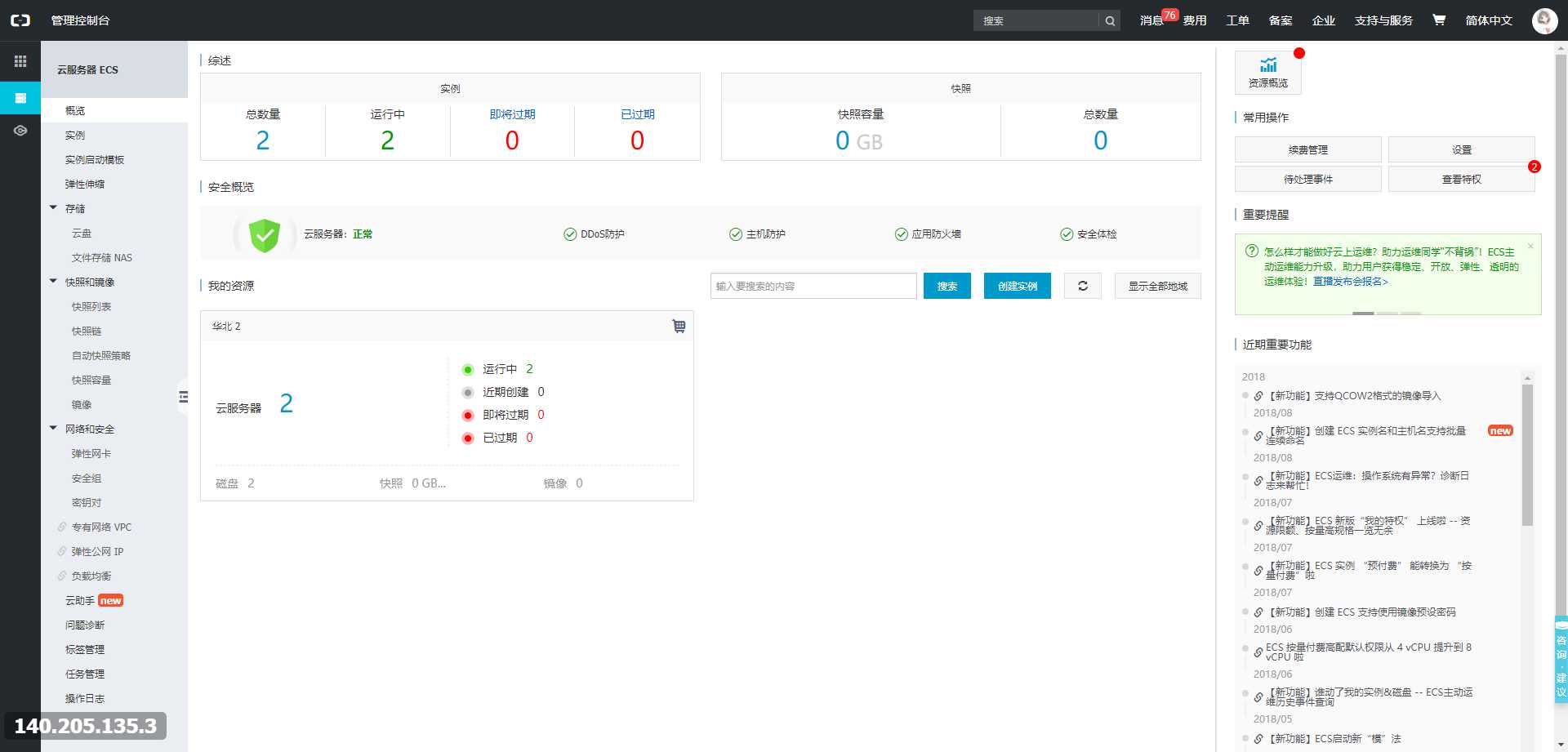The width and height of the screenshot is (1568, 752).
Task: Open the 费用 billing menu
Action: tap(1195, 20)
